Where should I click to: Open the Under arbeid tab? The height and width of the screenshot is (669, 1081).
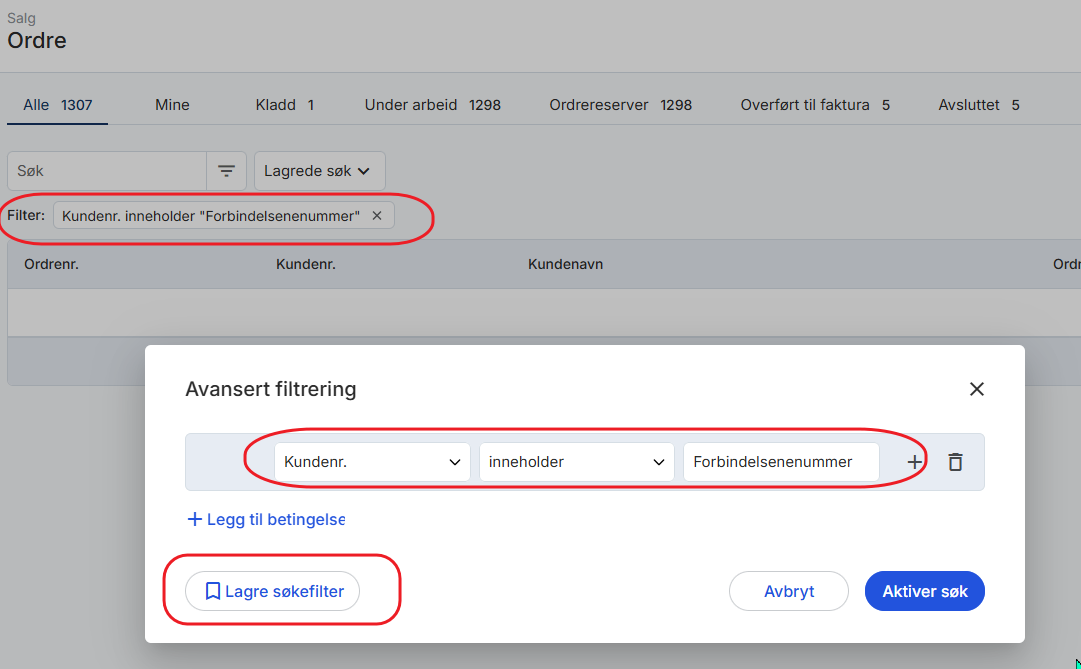432,104
